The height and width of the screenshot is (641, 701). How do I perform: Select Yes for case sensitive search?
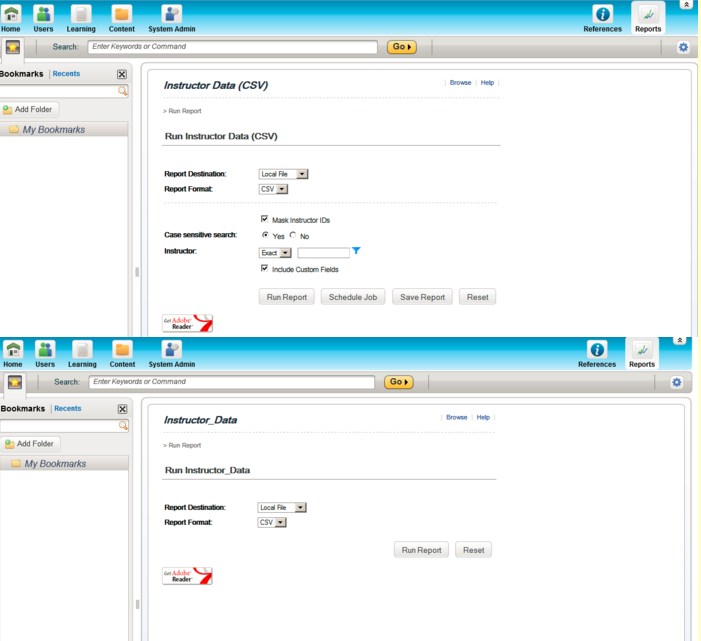(x=265, y=235)
